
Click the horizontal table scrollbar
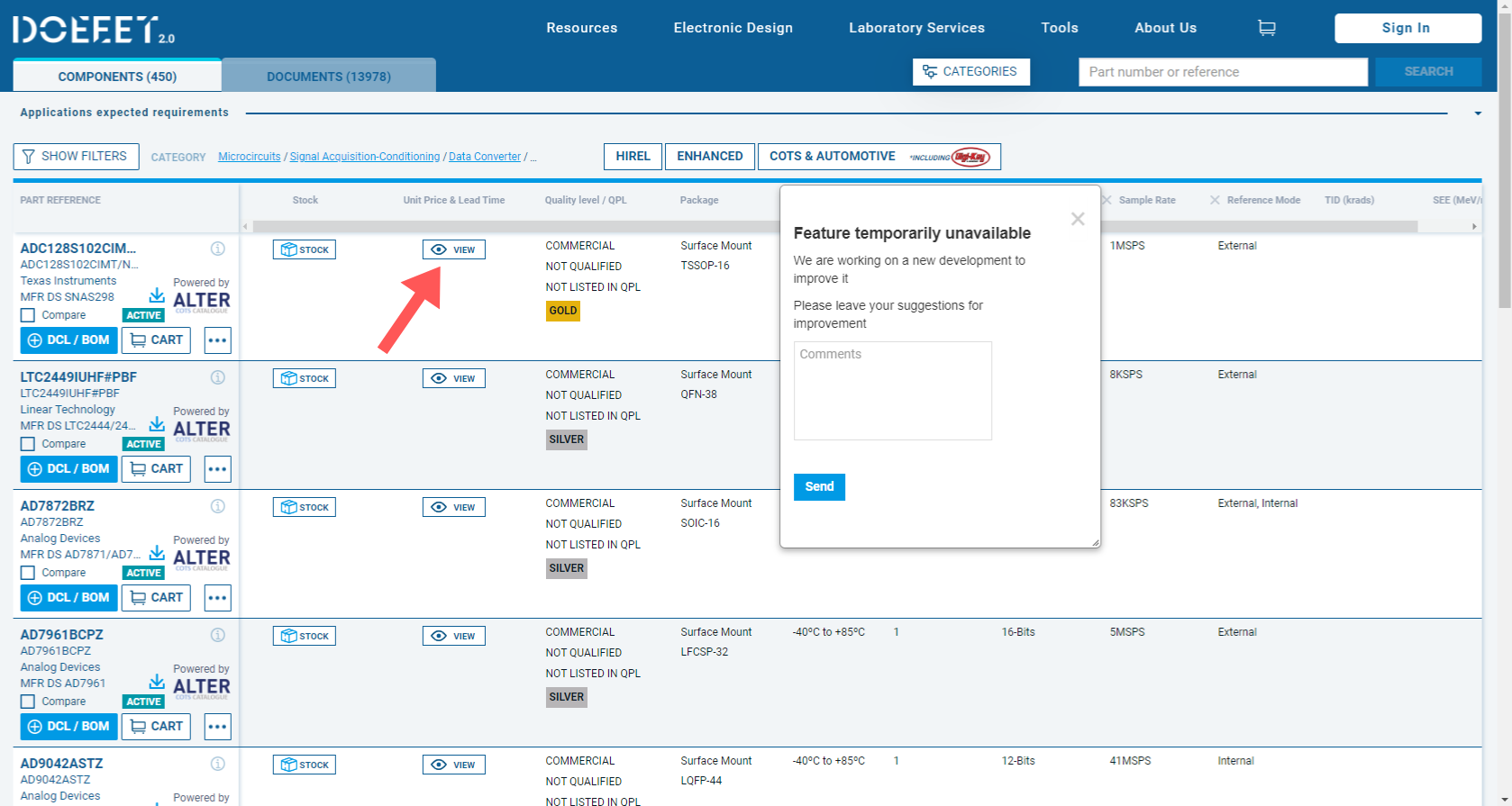tap(835, 226)
